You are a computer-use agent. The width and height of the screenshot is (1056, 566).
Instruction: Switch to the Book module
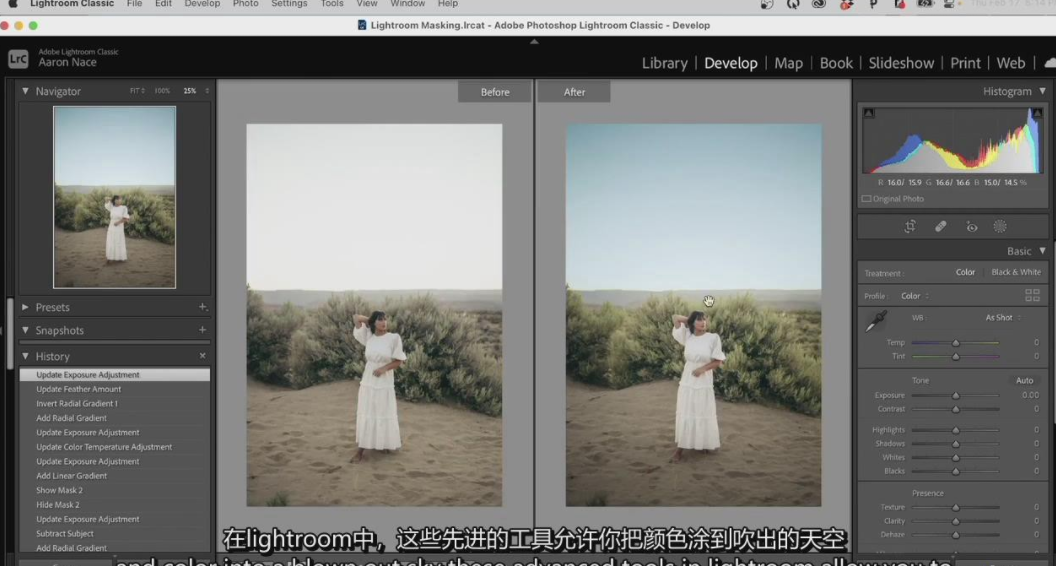[836, 63]
